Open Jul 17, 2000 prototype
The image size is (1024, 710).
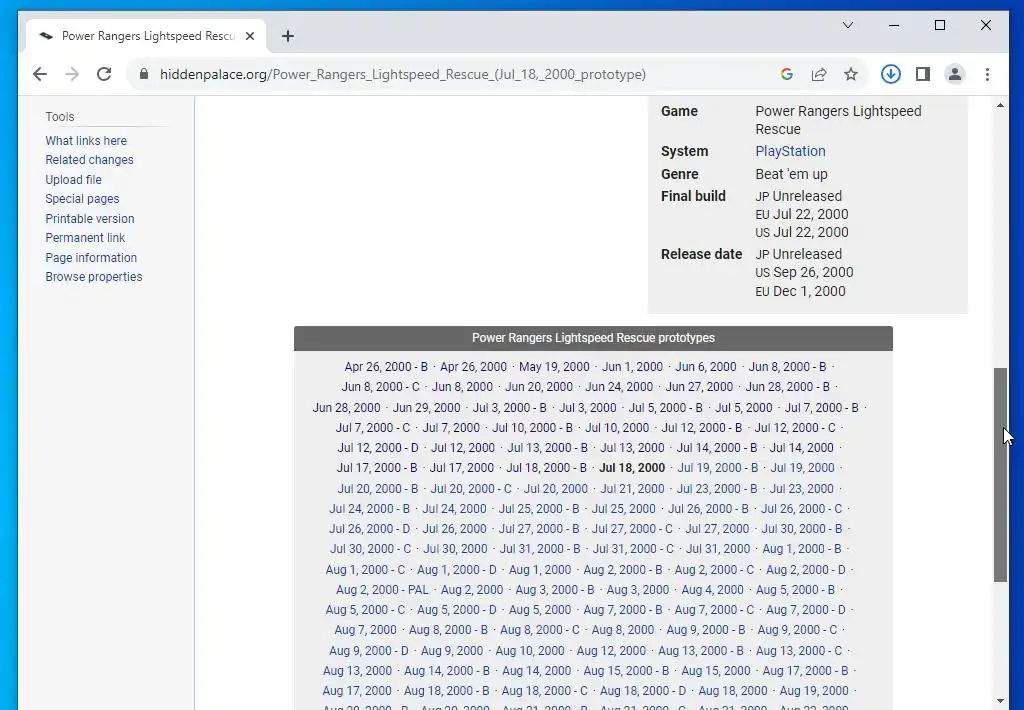point(462,468)
